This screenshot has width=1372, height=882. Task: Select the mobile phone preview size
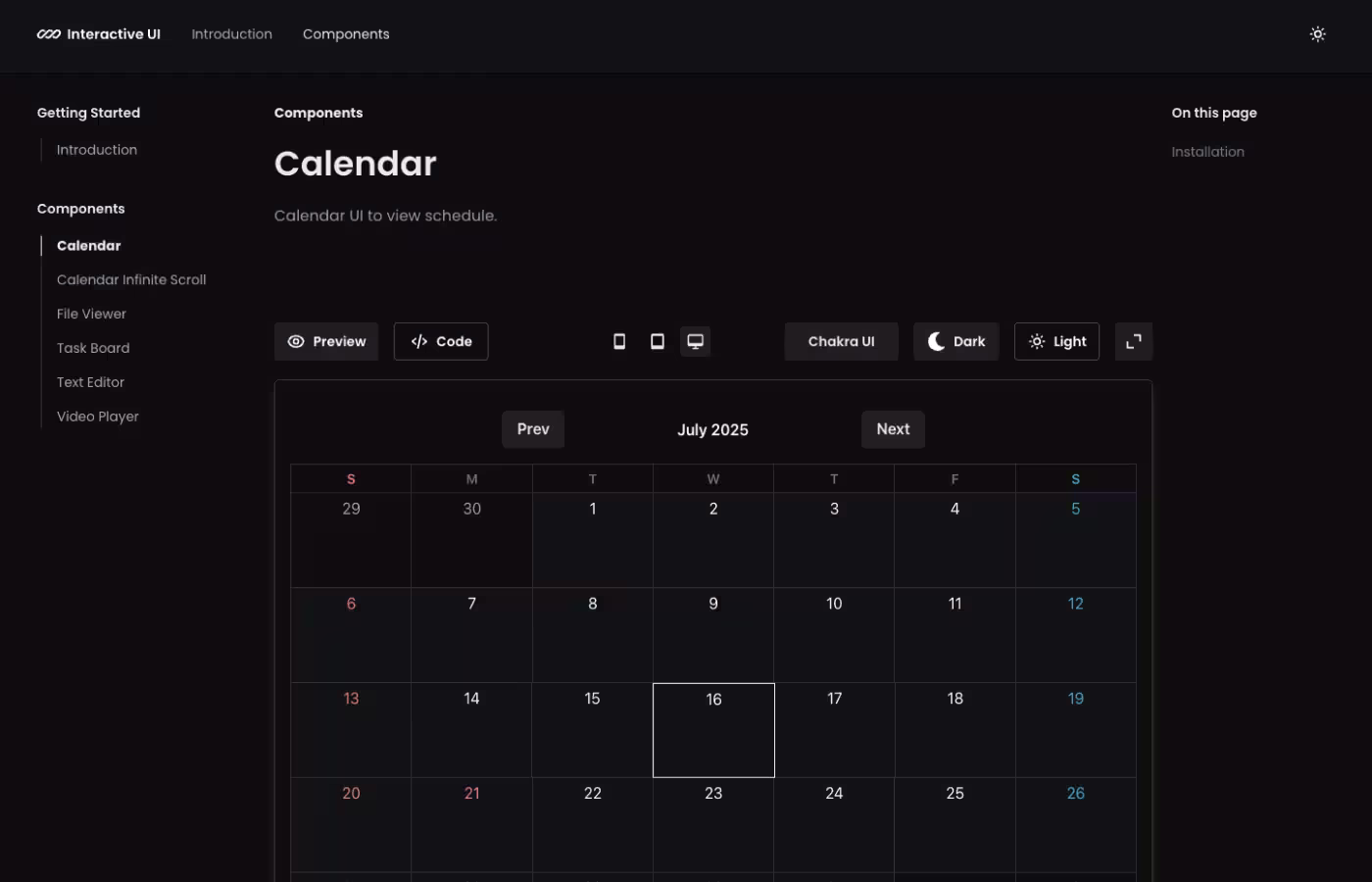(619, 341)
